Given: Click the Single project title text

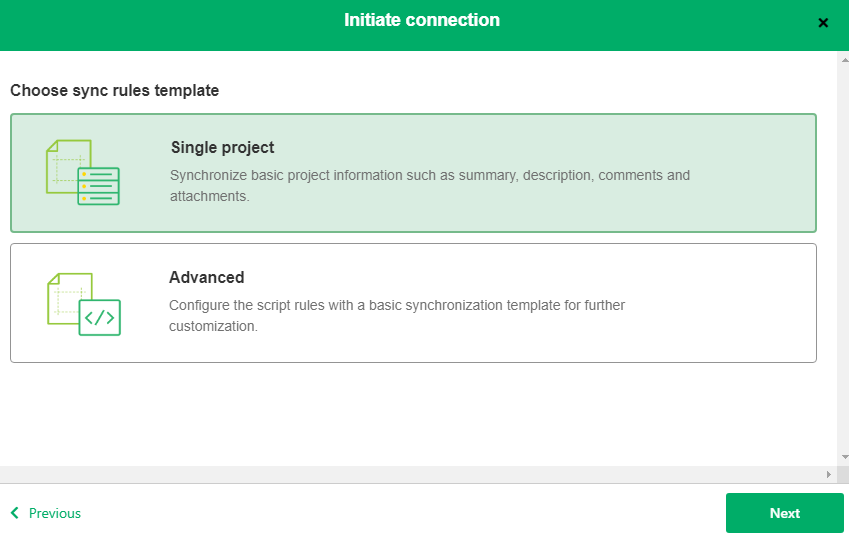Looking at the screenshot, I should (x=222, y=148).
